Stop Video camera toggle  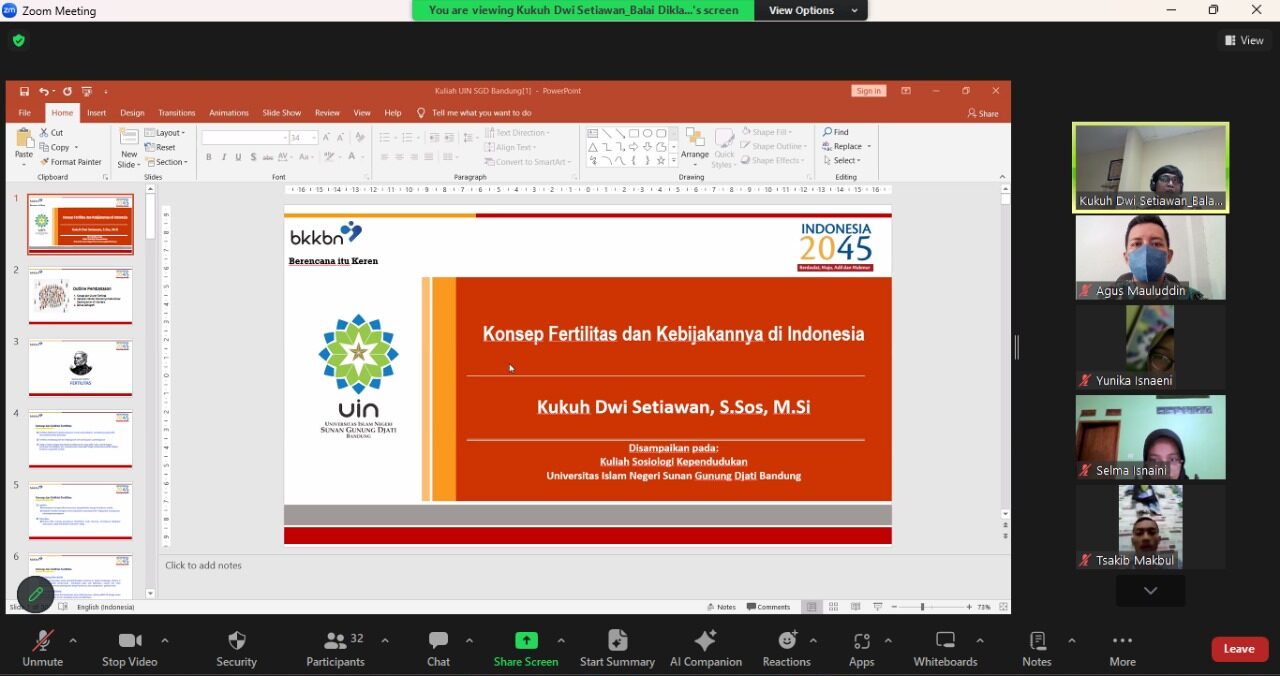129,648
